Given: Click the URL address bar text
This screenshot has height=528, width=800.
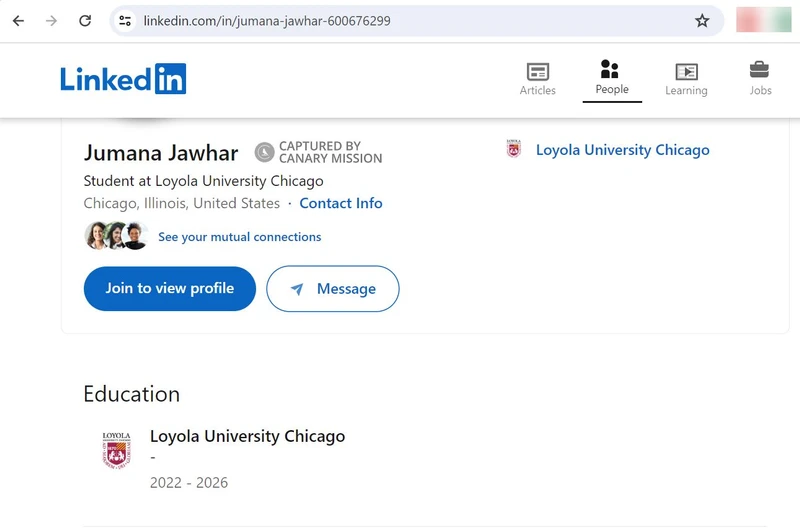Looking at the screenshot, I should pyautogui.click(x=267, y=21).
